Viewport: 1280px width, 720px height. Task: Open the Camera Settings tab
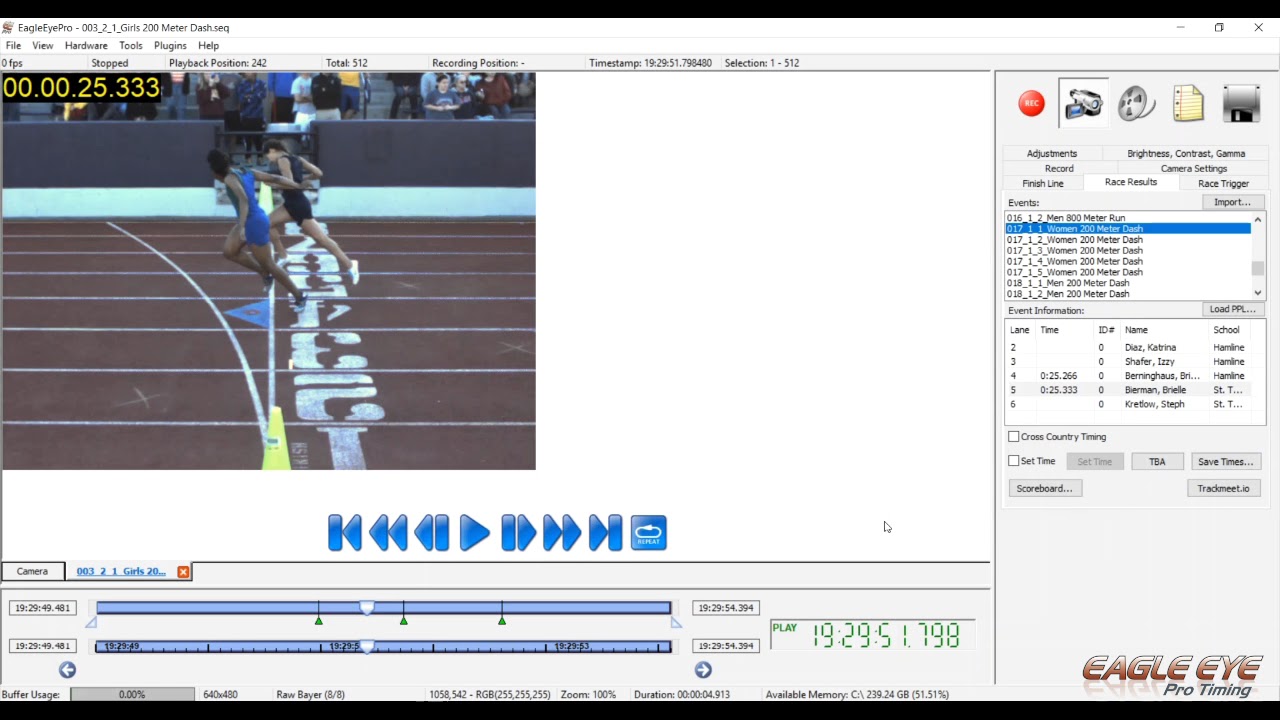click(x=1194, y=169)
